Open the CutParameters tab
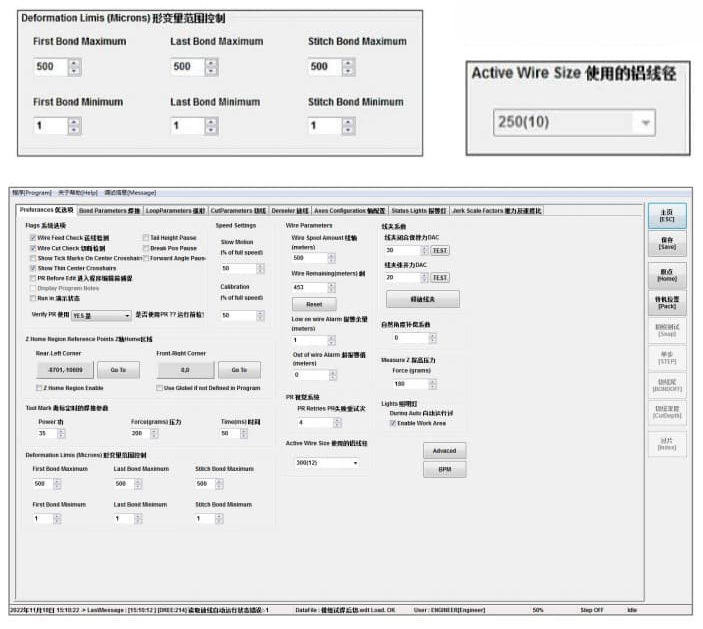 click(238, 211)
